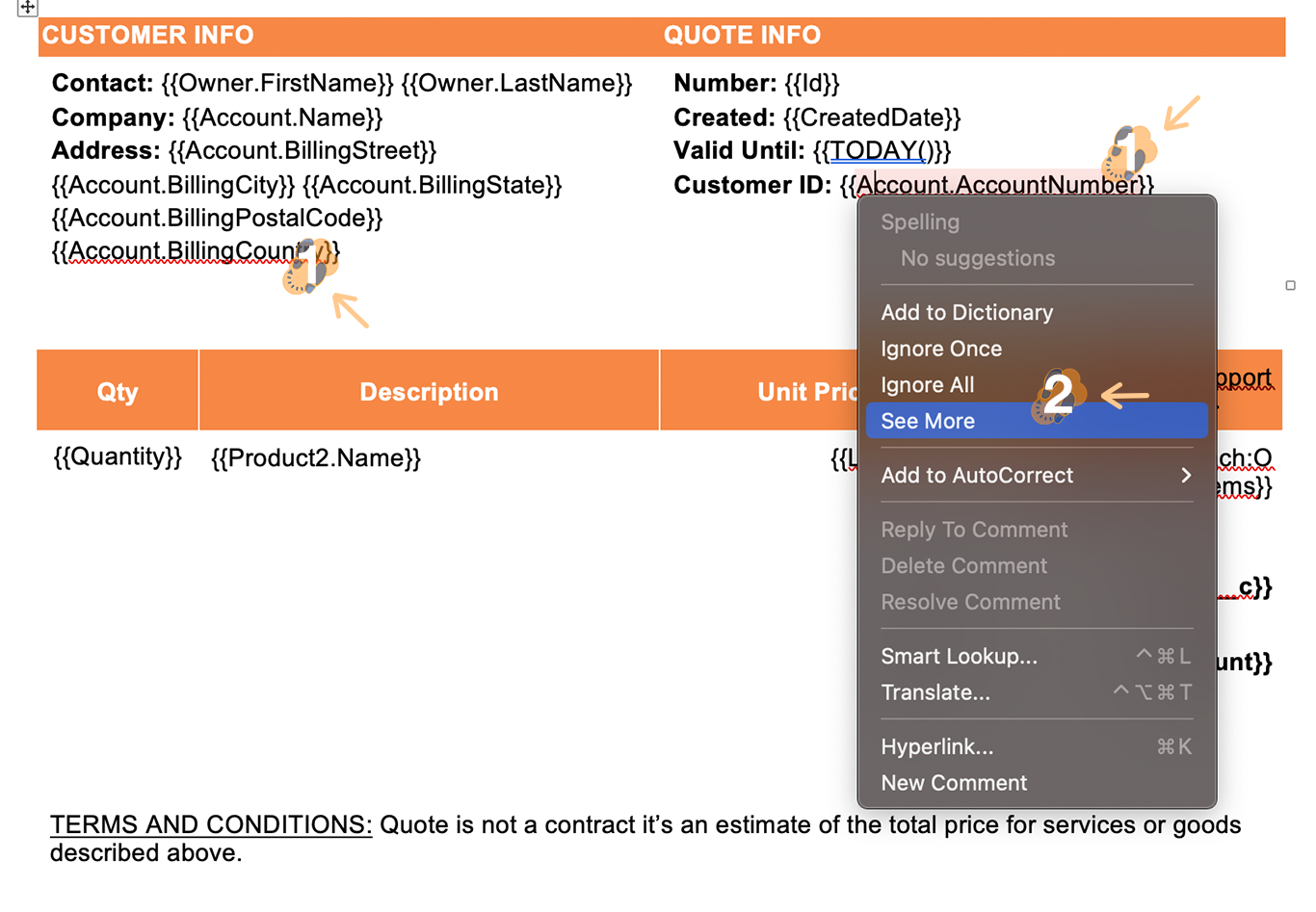
Task: Open Hyperlink... dialog from the menu
Action: 936,747
